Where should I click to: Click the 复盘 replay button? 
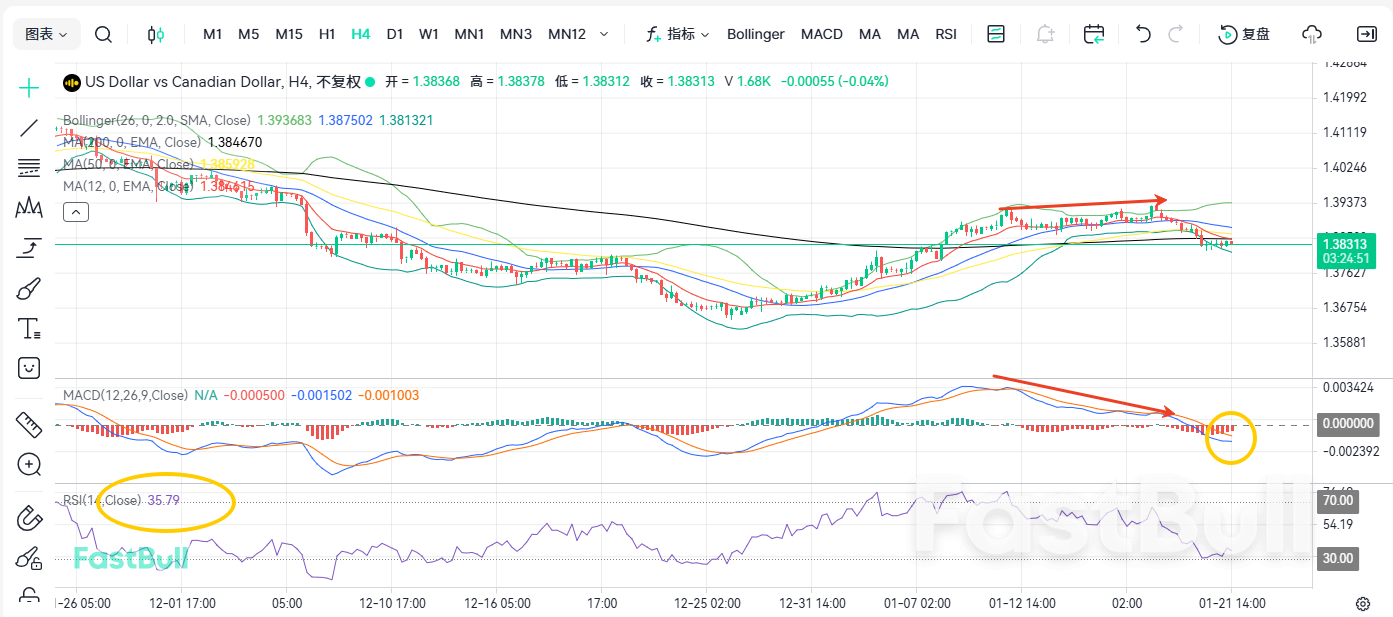[1243, 33]
